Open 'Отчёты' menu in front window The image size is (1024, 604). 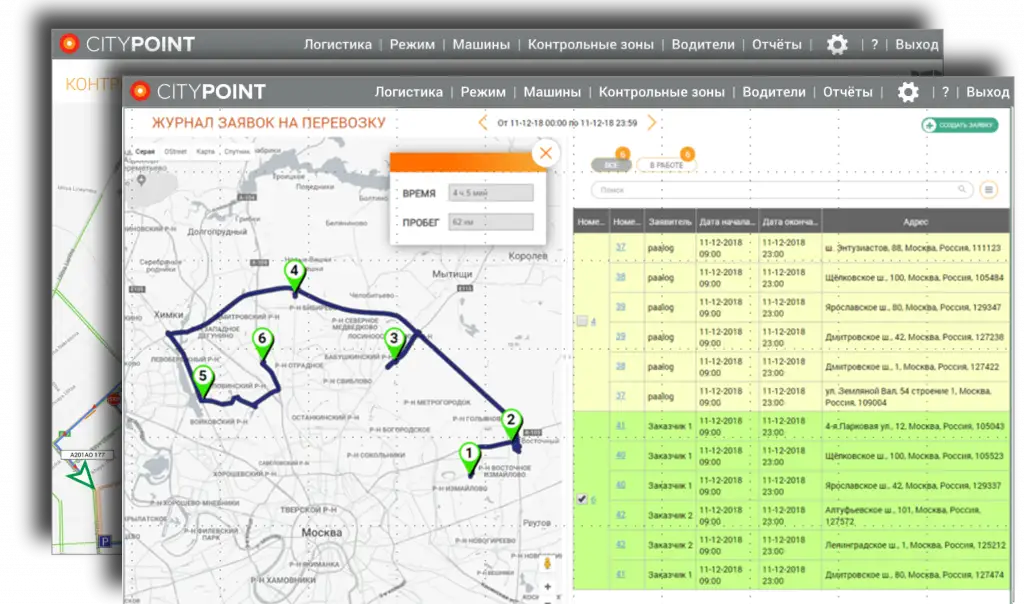pyautogui.click(x=847, y=92)
